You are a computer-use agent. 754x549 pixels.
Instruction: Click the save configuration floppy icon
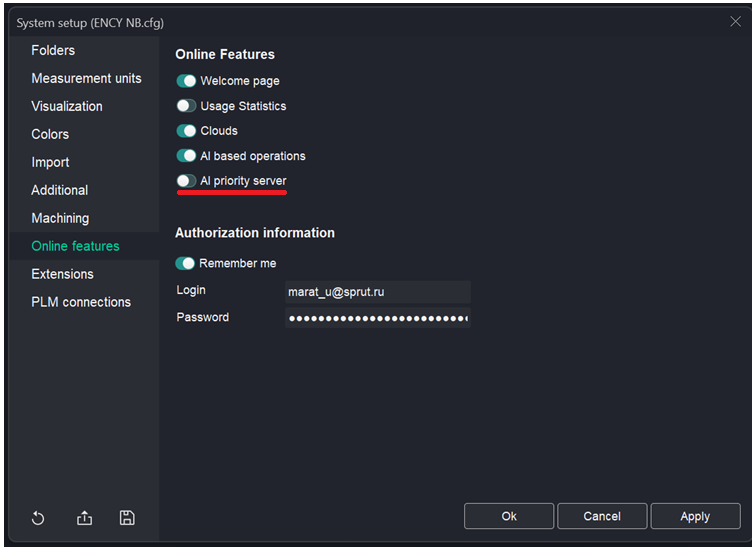(x=127, y=518)
